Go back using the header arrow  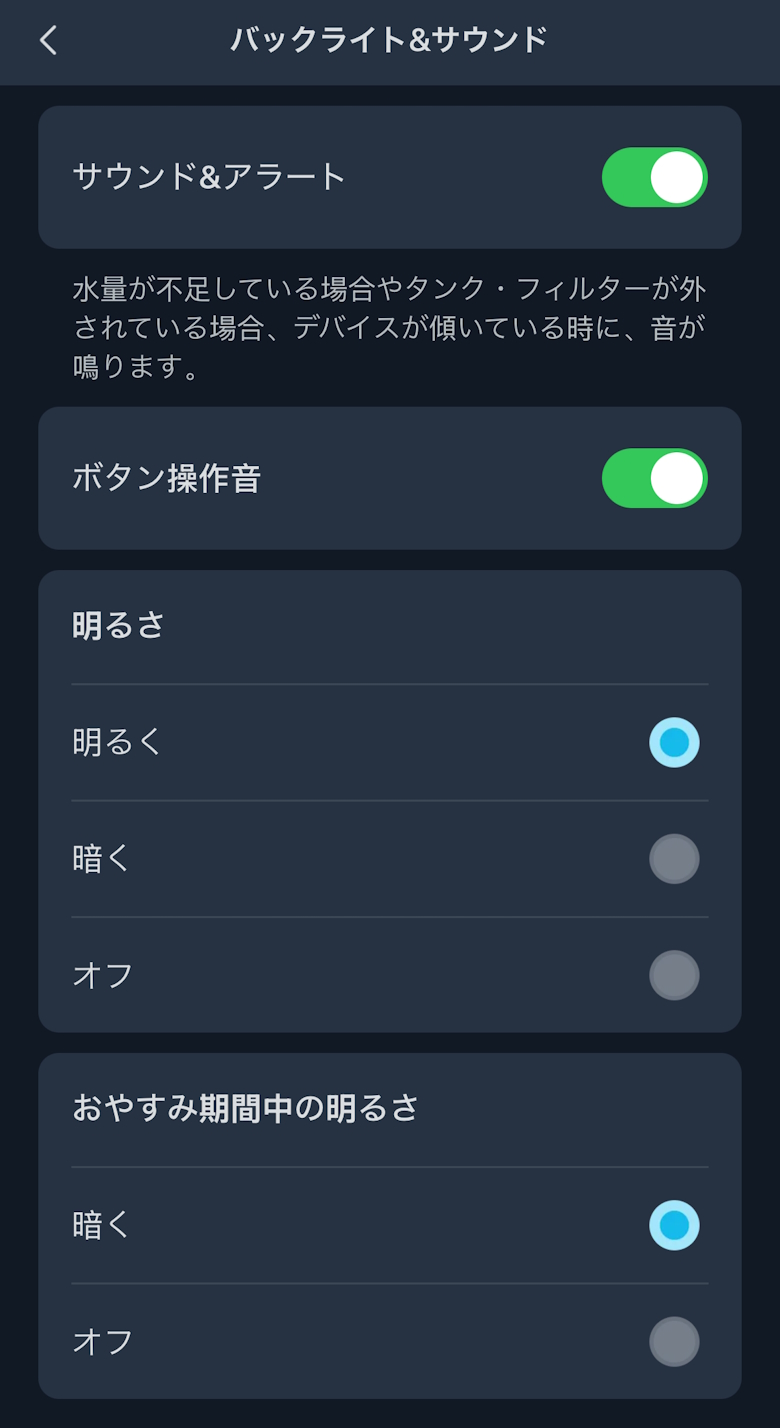(48, 40)
